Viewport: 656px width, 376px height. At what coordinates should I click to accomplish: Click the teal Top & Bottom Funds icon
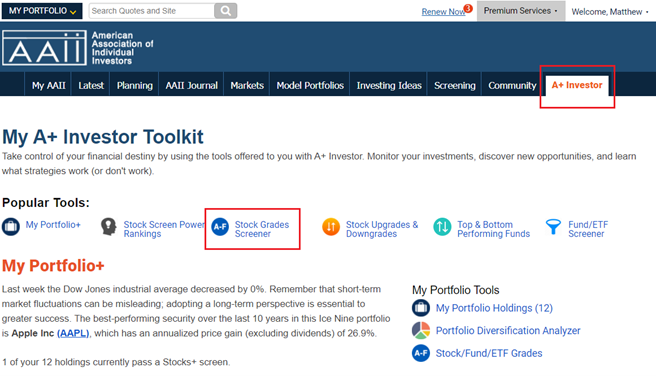point(442,227)
